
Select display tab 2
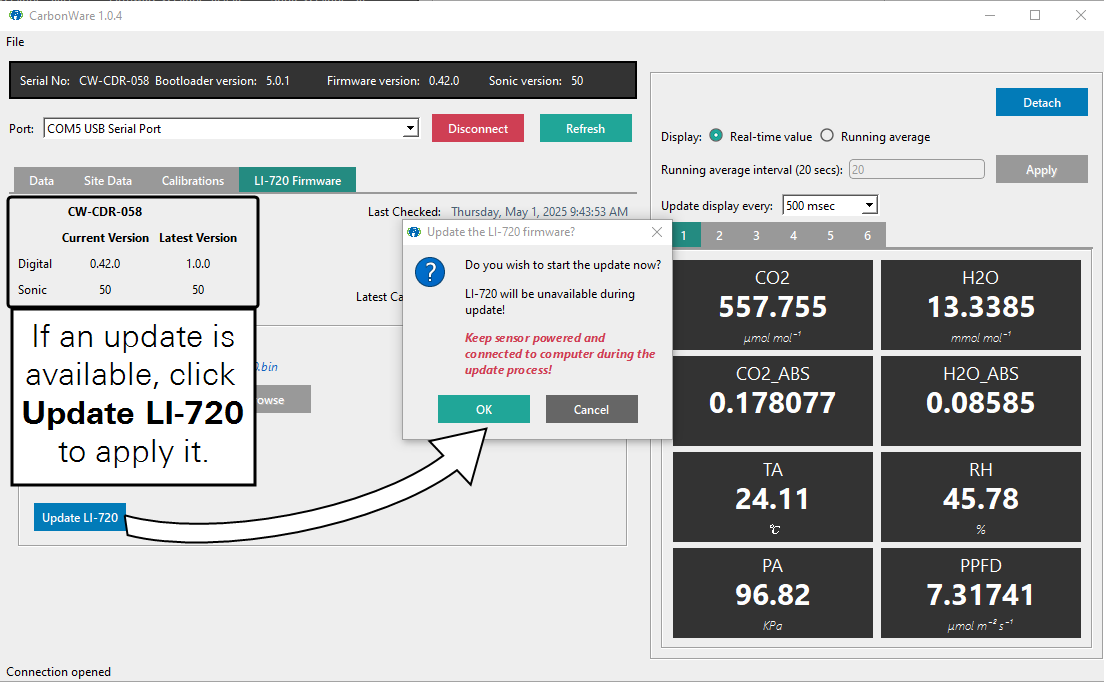pos(719,235)
